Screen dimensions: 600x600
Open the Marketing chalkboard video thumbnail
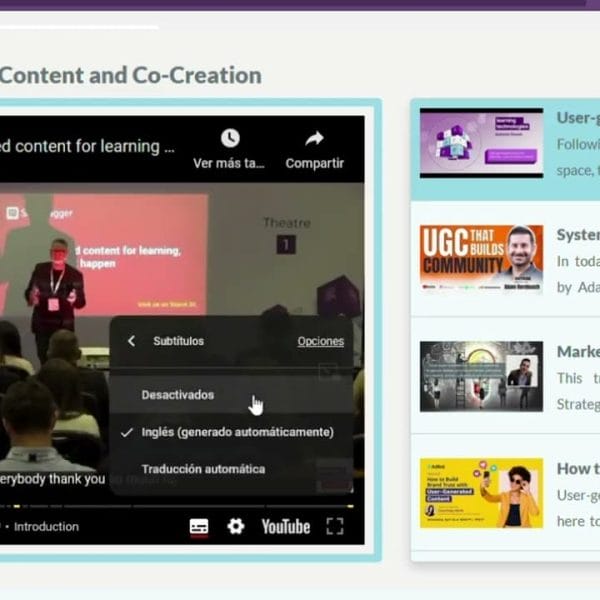pos(481,377)
